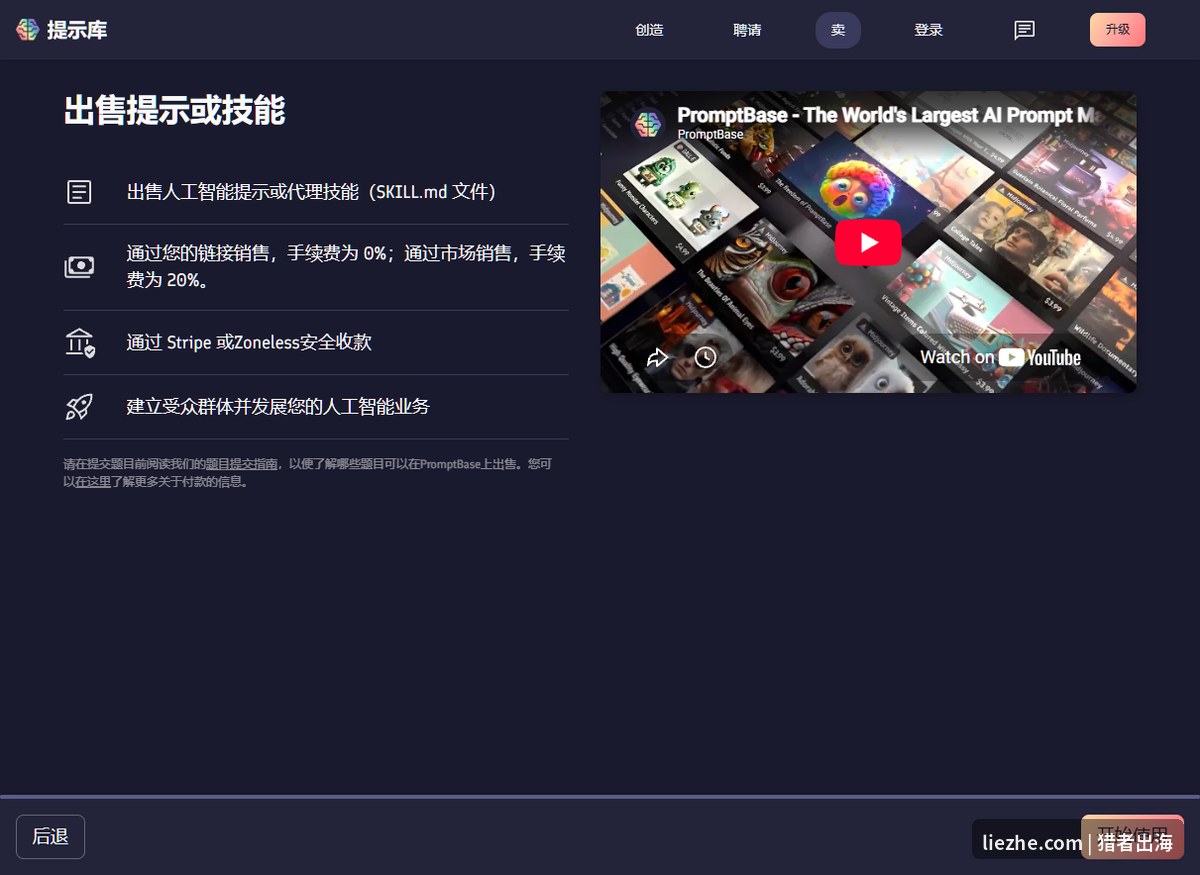The height and width of the screenshot is (875, 1200).
Task: Click the PromptBase channel avatar in video
Action: tap(649, 124)
